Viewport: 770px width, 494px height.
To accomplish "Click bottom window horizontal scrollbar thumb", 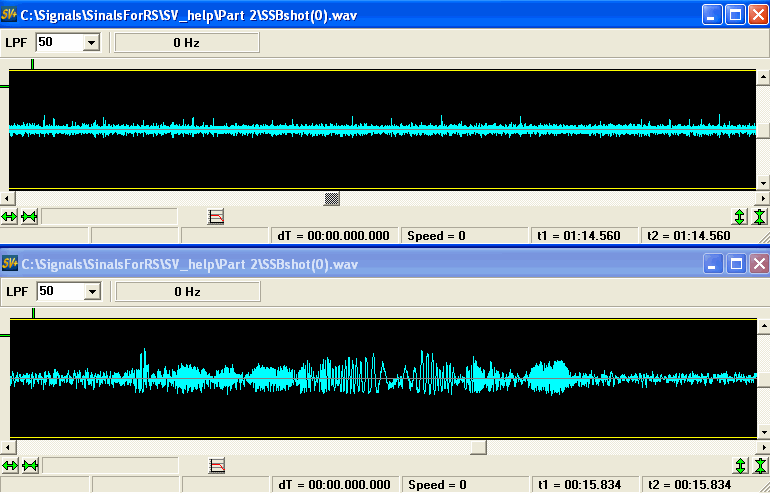I will click(x=478, y=447).
